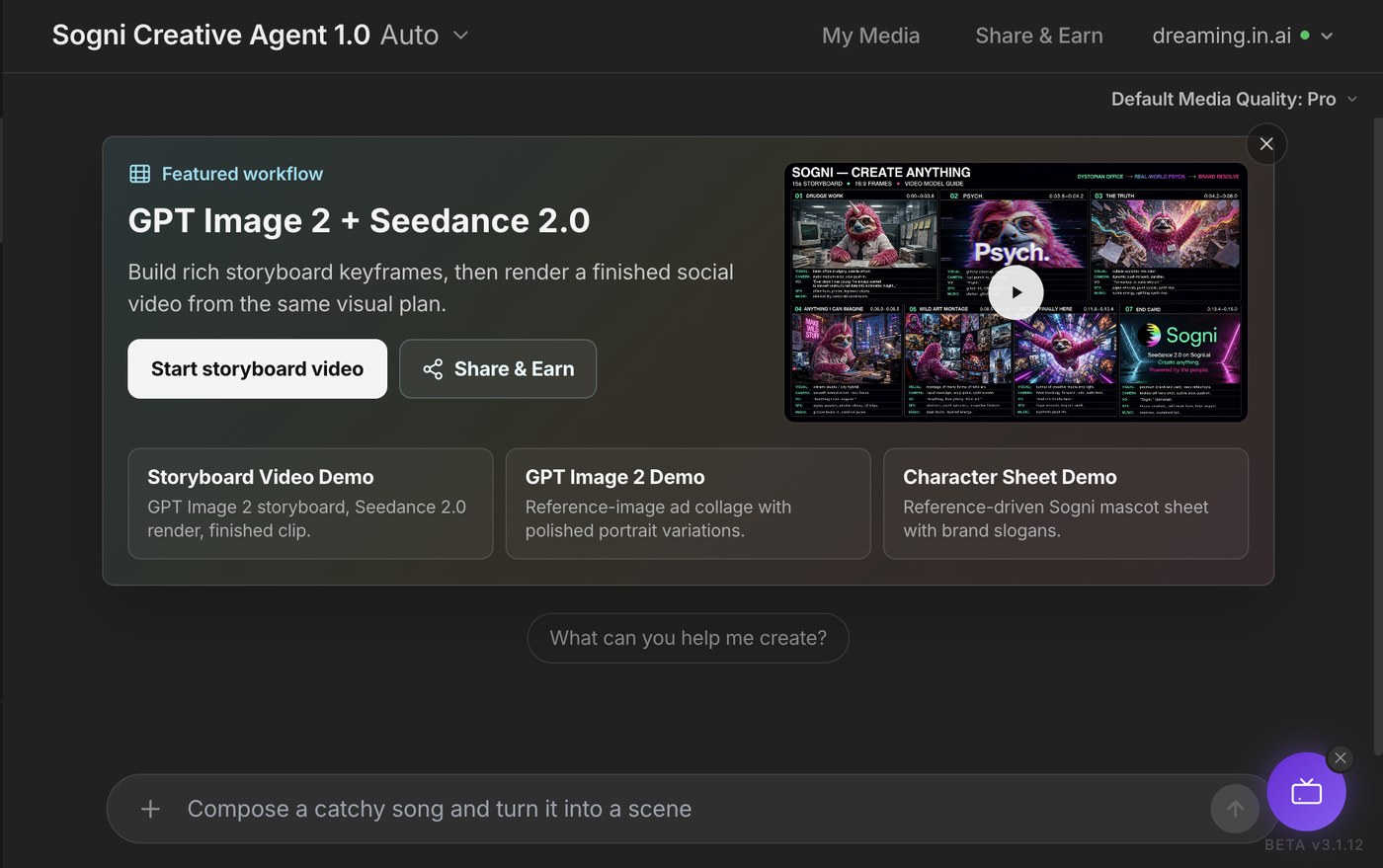The width and height of the screenshot is (1383, 868).
Task: Send the prompt with the up-arrow button
Action: pyautogui.click(x=1235, y=809)
